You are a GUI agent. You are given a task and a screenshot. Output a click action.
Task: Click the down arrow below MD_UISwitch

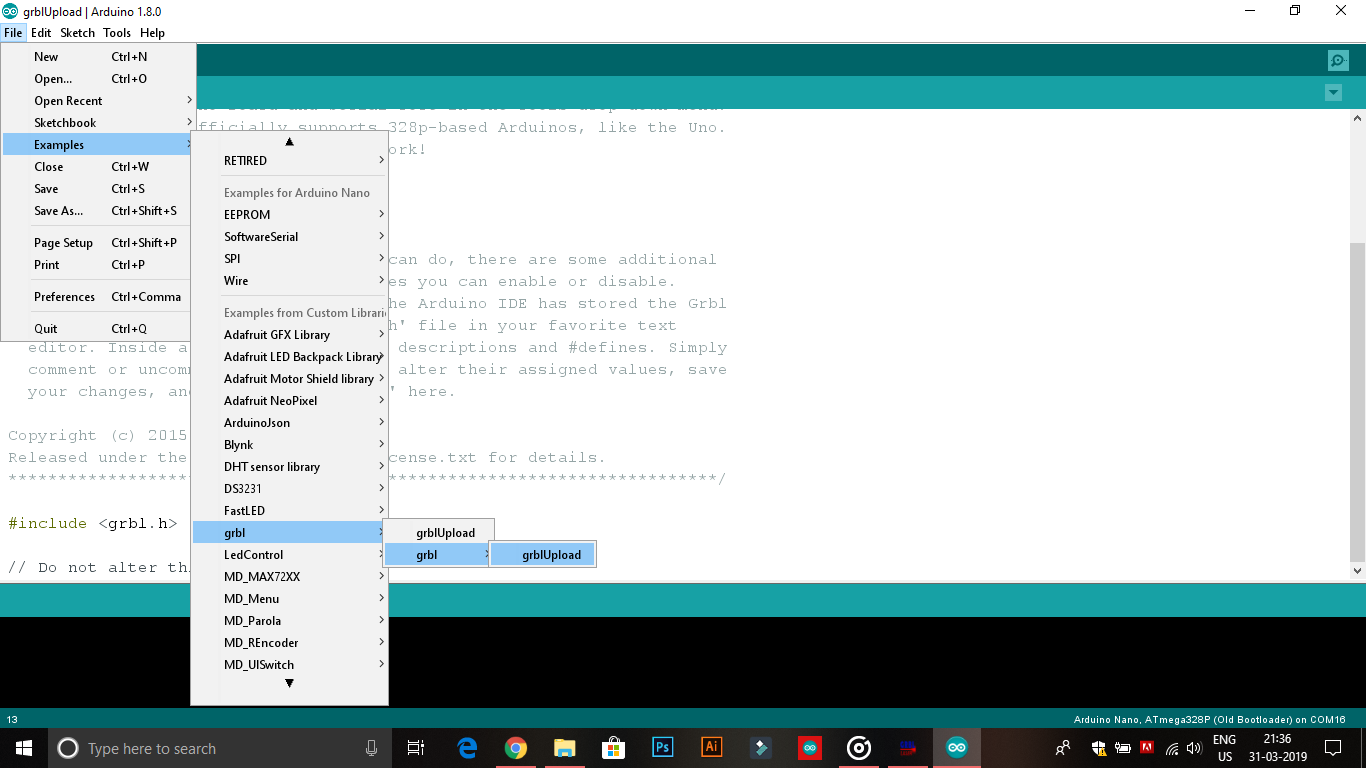point(289,683)
